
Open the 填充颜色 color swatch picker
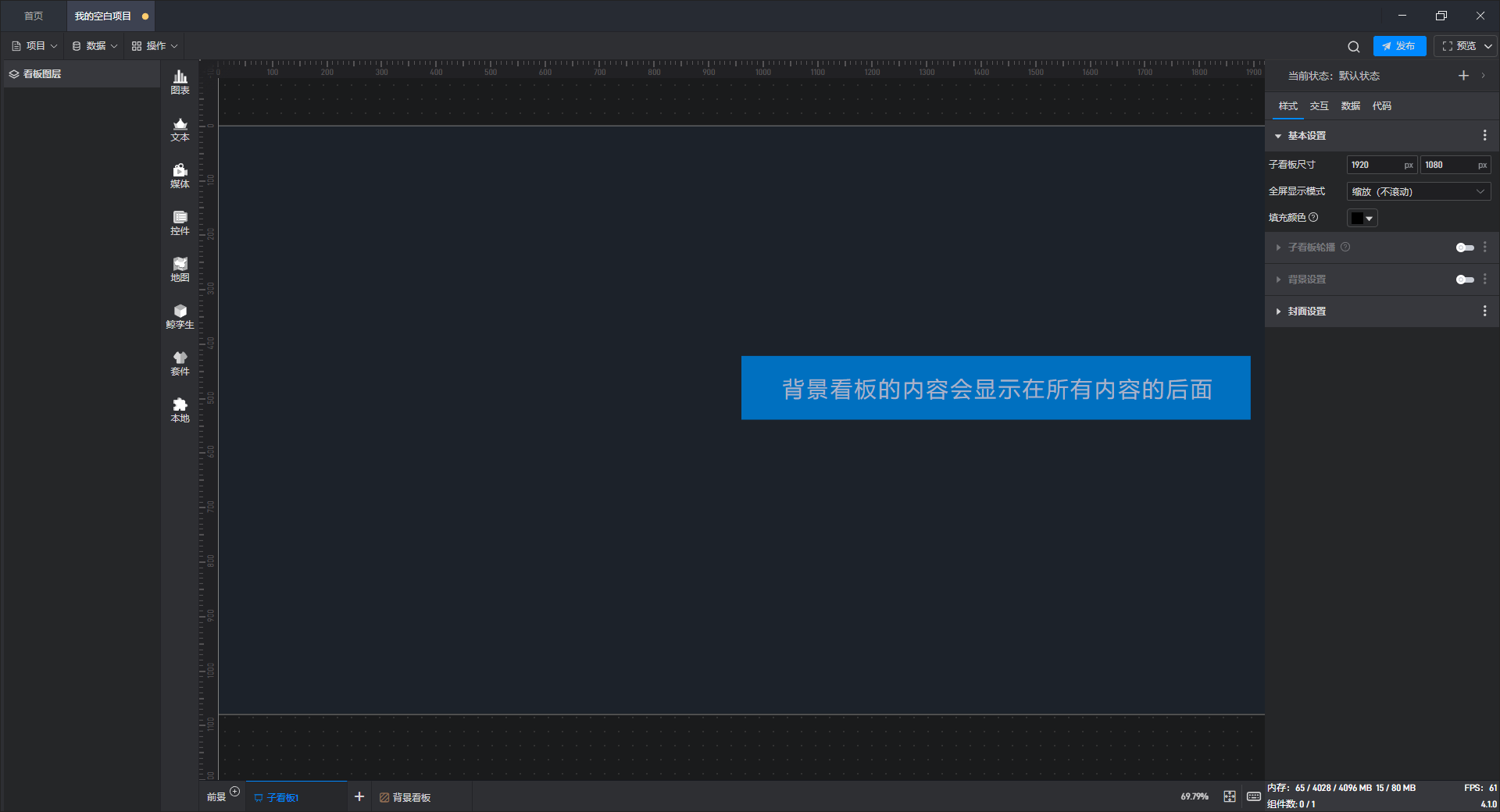pyautogui.click(x=1362, y=219)
